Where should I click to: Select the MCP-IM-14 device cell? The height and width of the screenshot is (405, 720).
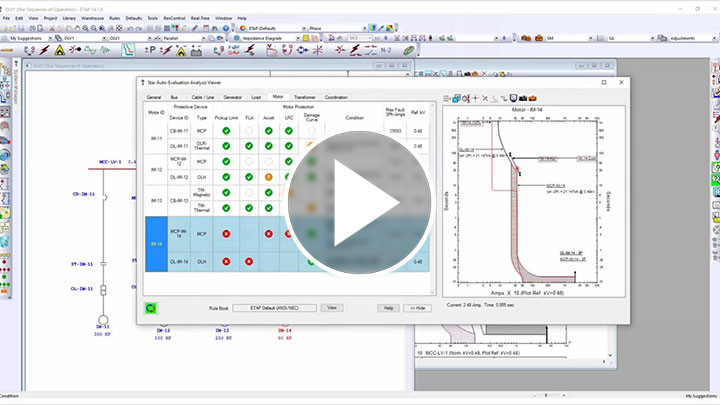(179, 234)
